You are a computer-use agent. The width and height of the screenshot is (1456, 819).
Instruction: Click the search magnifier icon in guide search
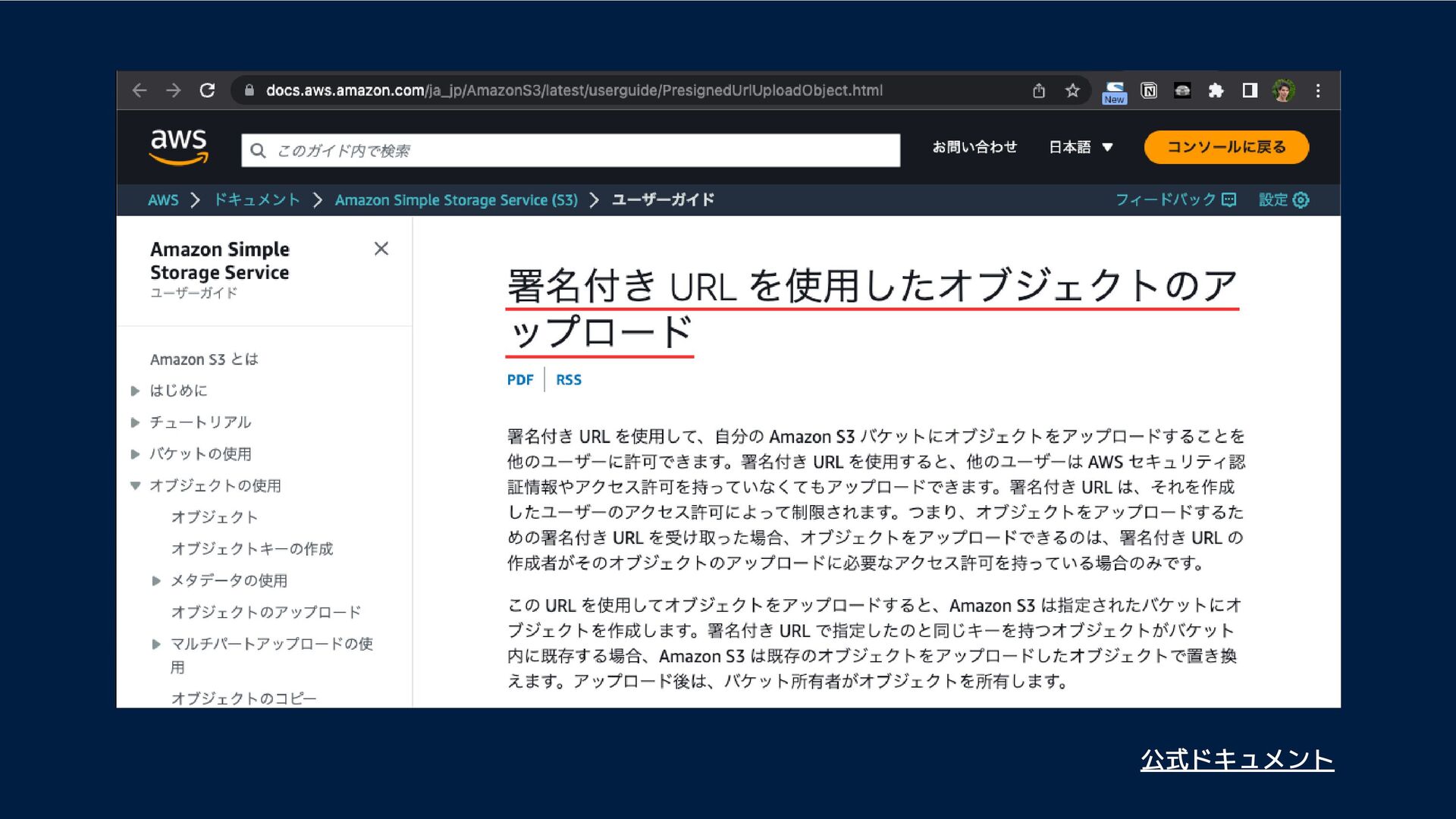click(258, 150)
